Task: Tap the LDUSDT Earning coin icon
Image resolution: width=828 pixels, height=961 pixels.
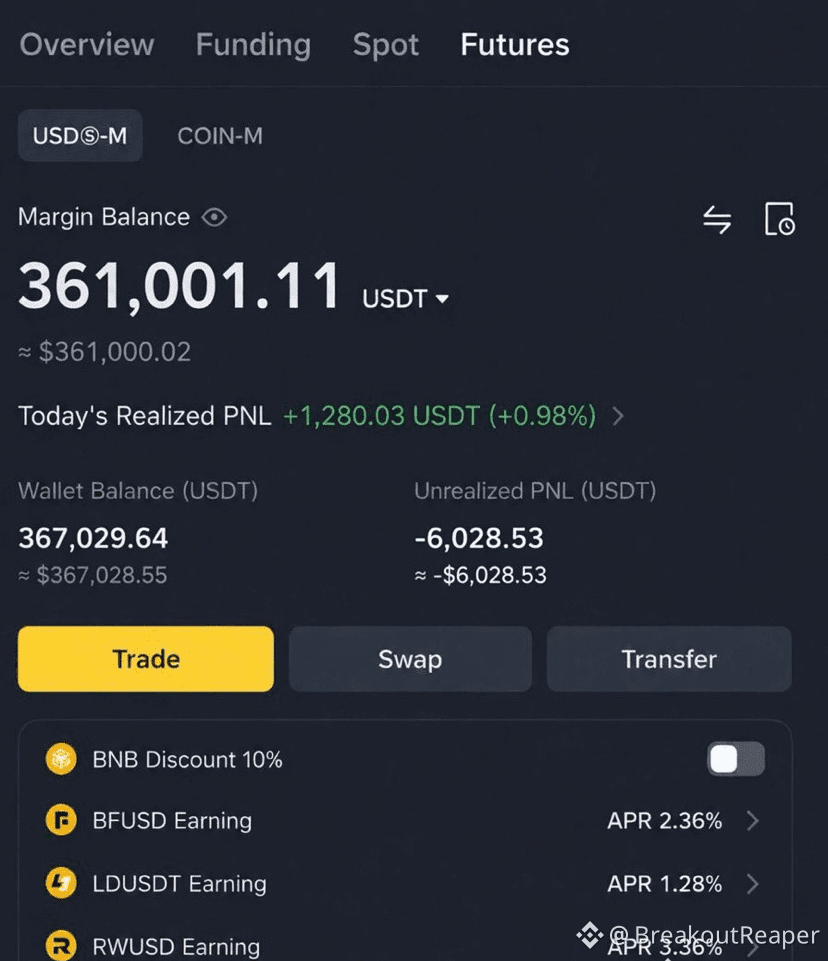Action: click(x=61, y=883)
